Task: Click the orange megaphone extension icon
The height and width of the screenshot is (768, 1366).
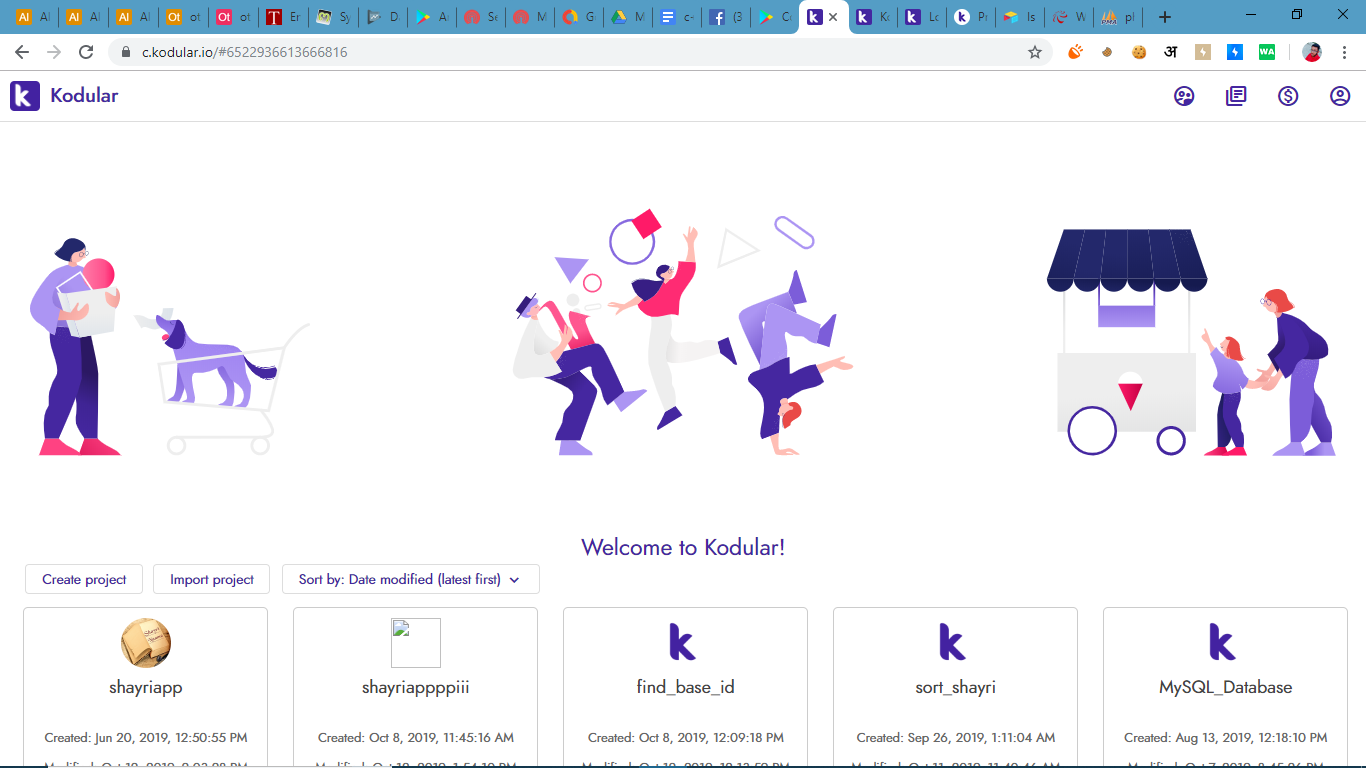Action: (x=1075, y=52)
